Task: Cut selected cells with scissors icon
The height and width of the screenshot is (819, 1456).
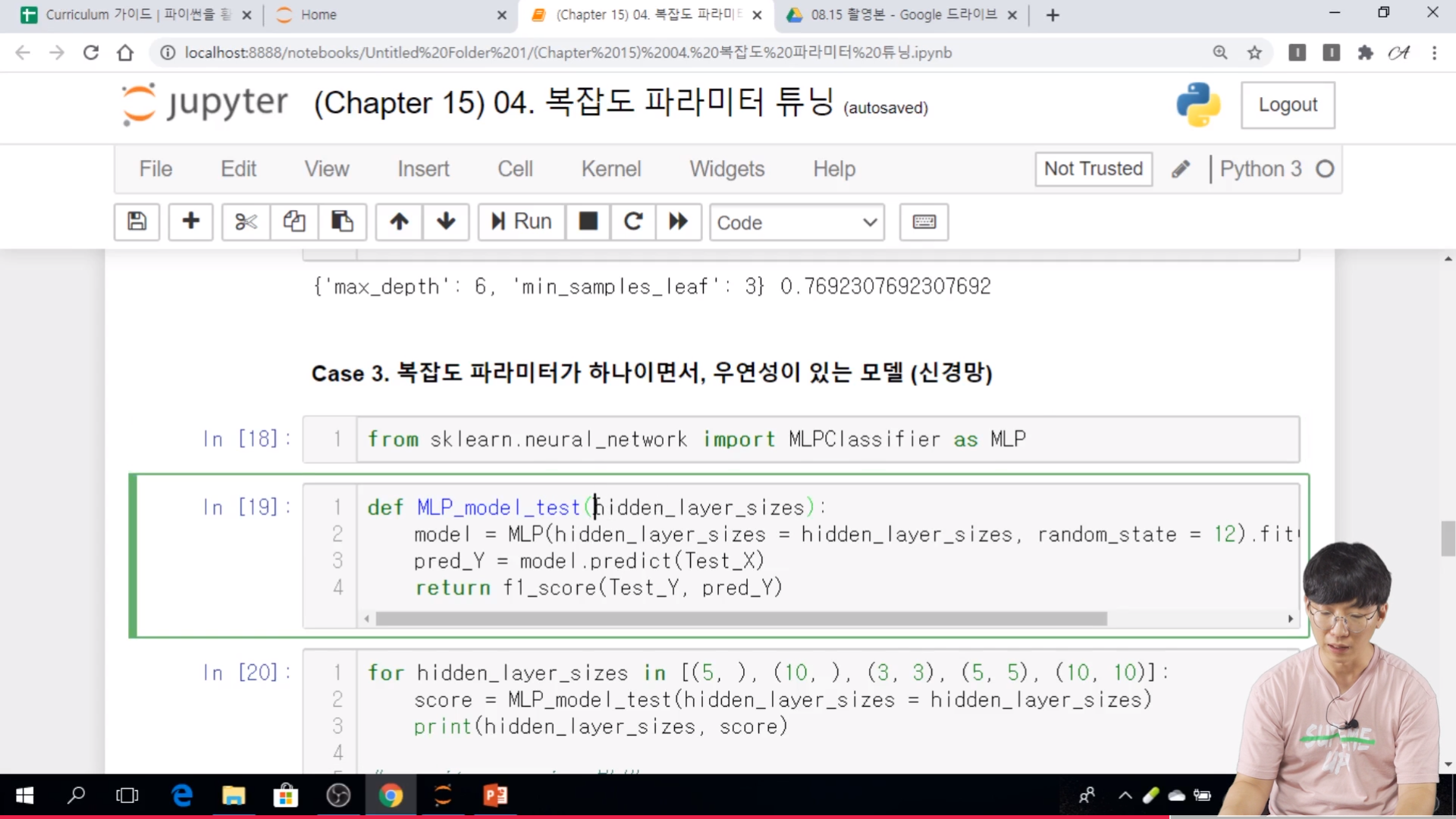Action: coord(246,221)
